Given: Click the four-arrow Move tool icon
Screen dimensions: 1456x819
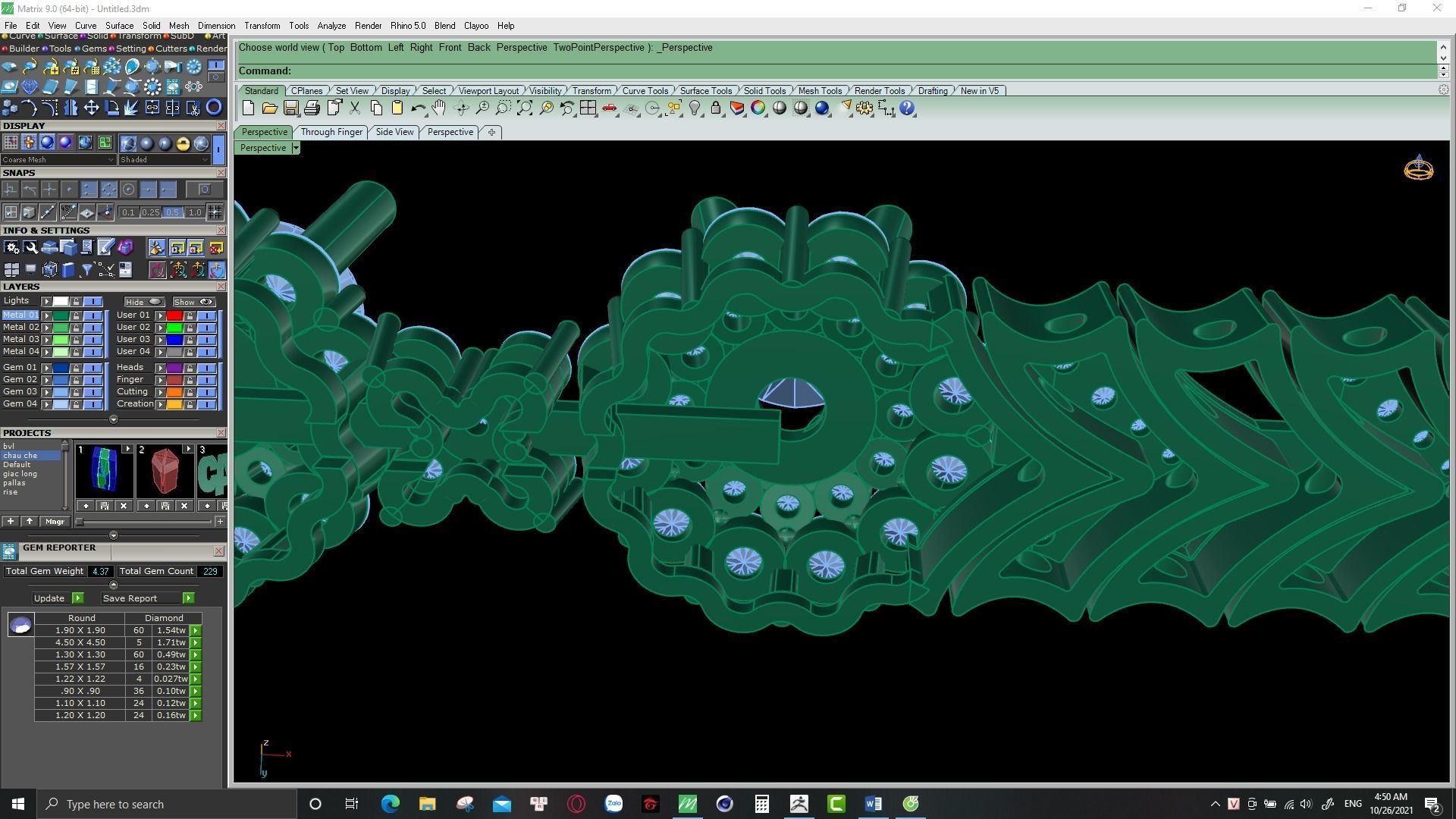Looking at the screenshot, I should click(x=91, y=108).
